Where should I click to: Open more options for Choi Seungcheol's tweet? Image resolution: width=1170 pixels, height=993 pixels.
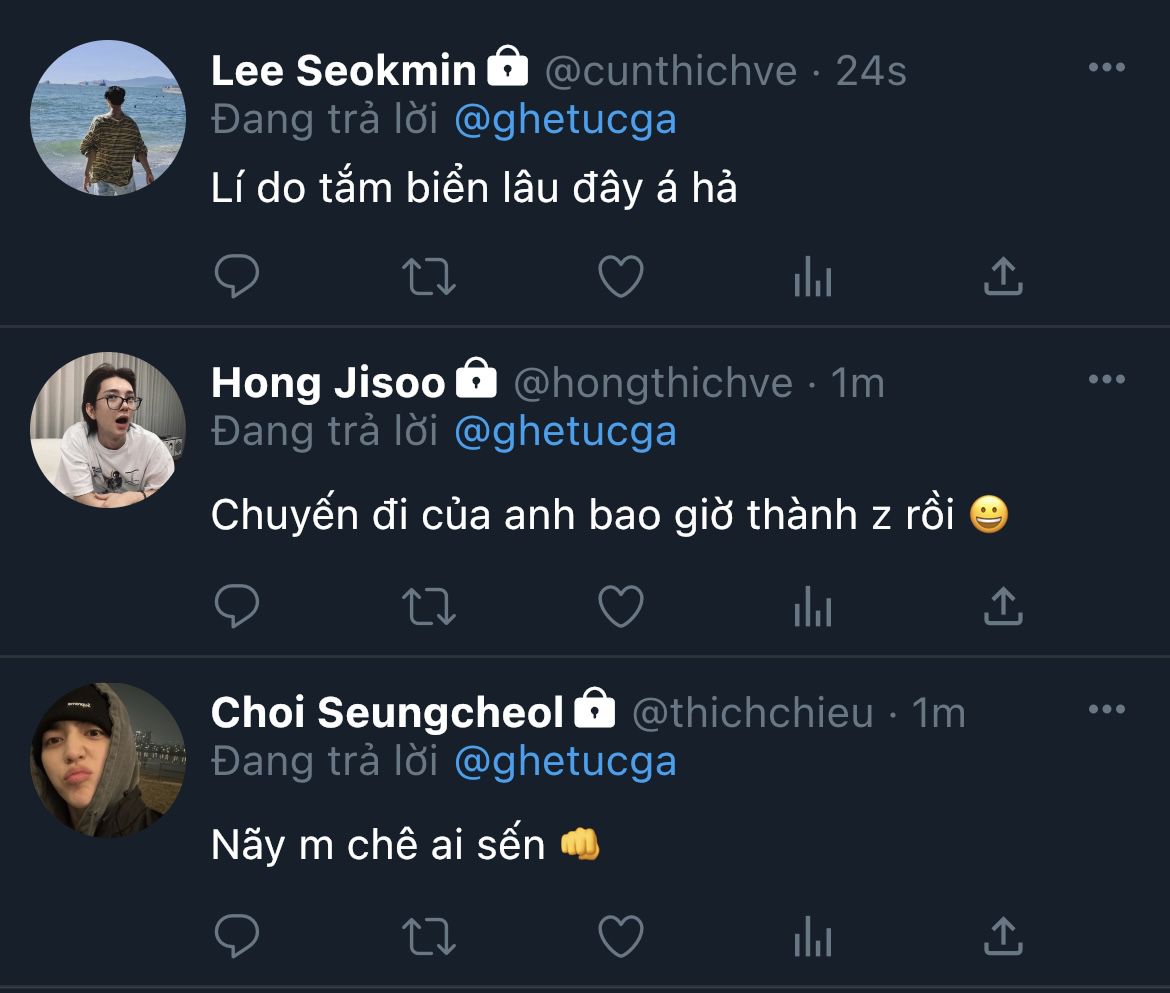pyautogui.click(x=1106, y=710)
